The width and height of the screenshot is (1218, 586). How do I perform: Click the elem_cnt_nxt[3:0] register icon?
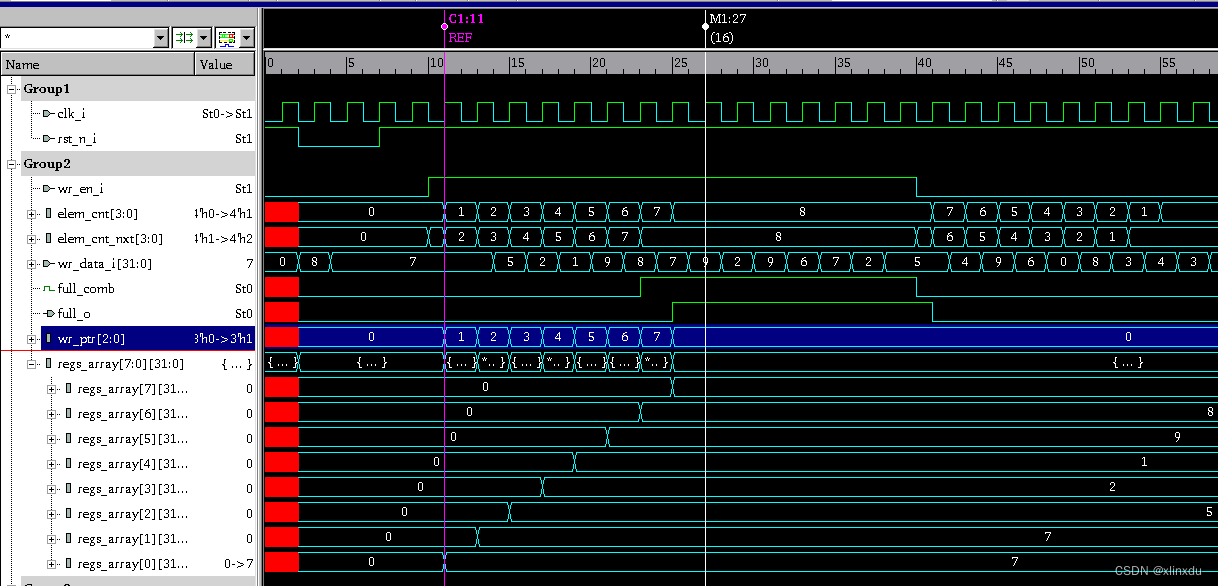[49, 239]
